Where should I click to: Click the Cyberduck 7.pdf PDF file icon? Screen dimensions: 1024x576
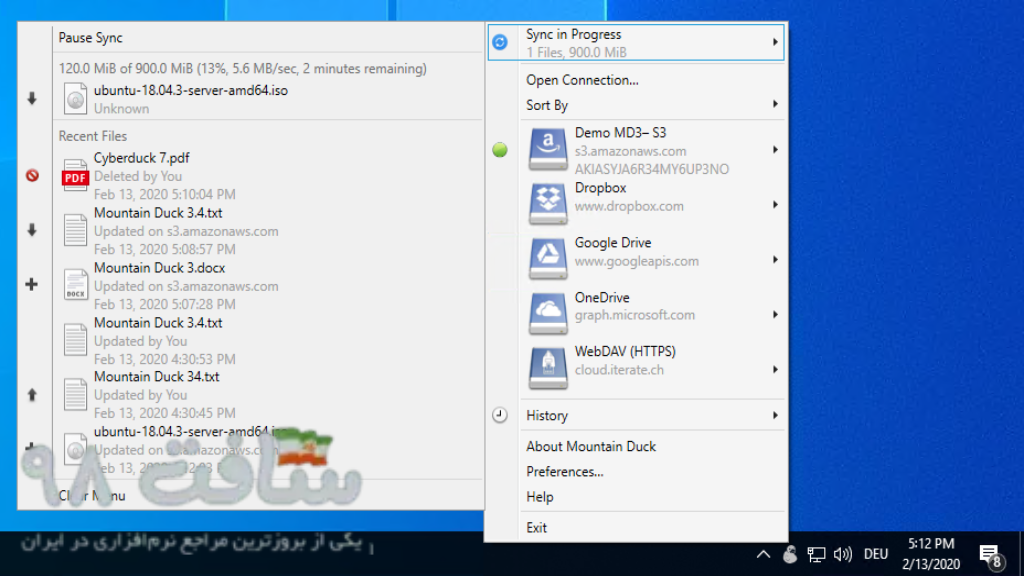[75, 175]
